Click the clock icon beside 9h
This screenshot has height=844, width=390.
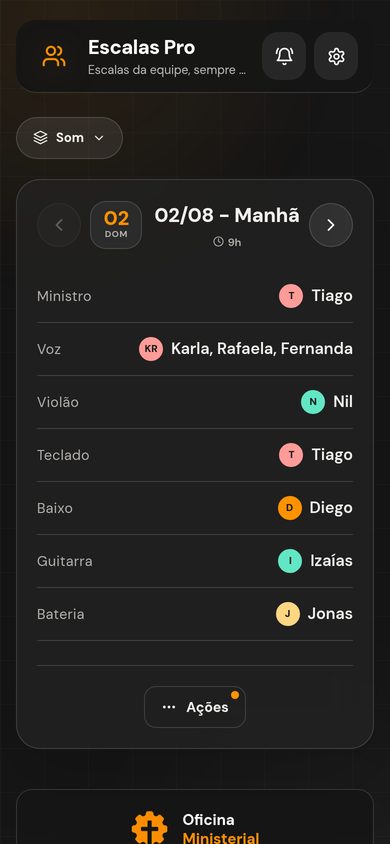coord(218,242)
